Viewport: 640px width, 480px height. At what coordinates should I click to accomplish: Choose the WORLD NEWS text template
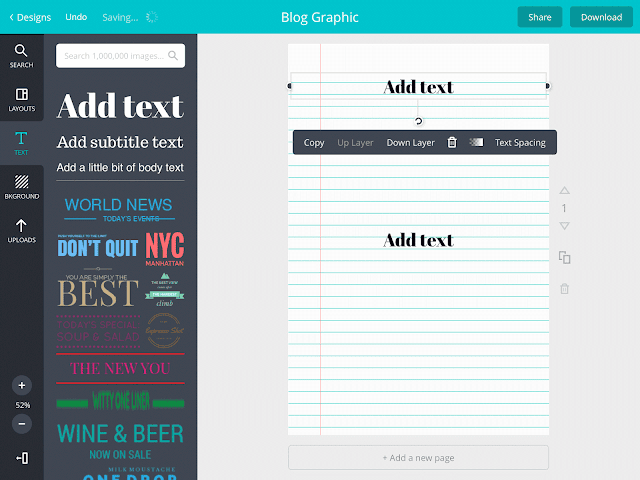(119, 210)
